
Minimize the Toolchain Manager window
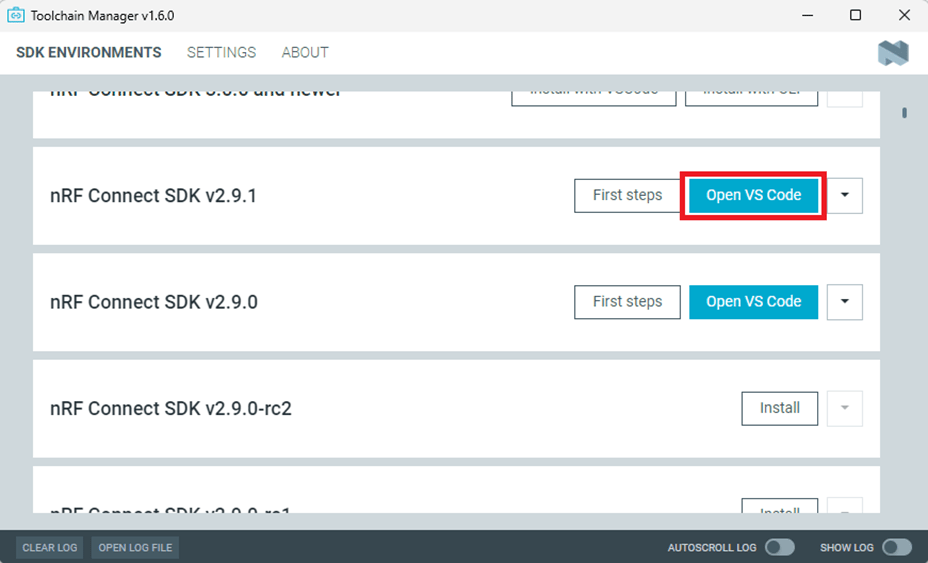tap(809, 15)
